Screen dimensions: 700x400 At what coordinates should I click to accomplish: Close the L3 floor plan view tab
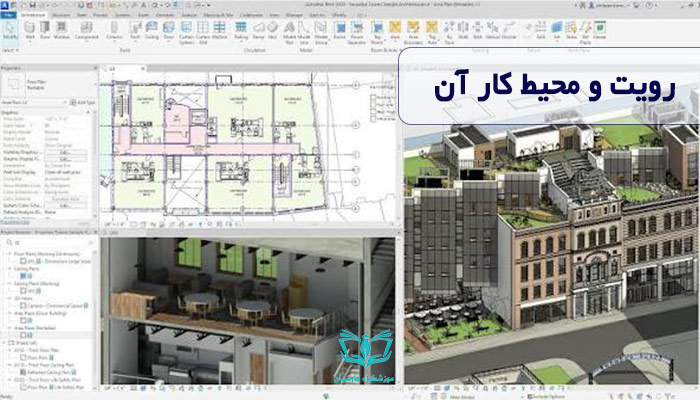[x=143, y=69]
